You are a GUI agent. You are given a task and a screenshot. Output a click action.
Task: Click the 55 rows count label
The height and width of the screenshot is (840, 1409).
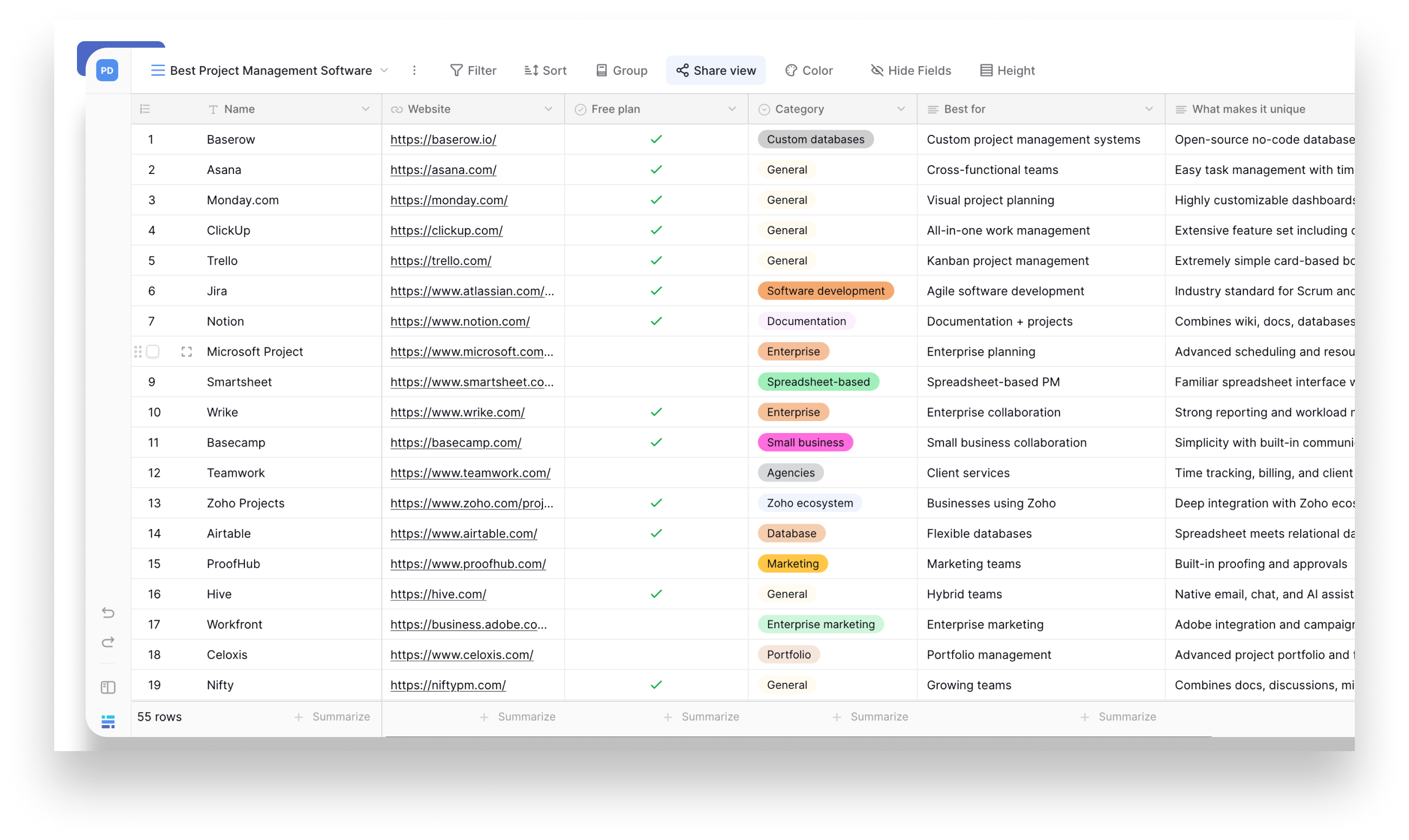click(x=159, y=716)
